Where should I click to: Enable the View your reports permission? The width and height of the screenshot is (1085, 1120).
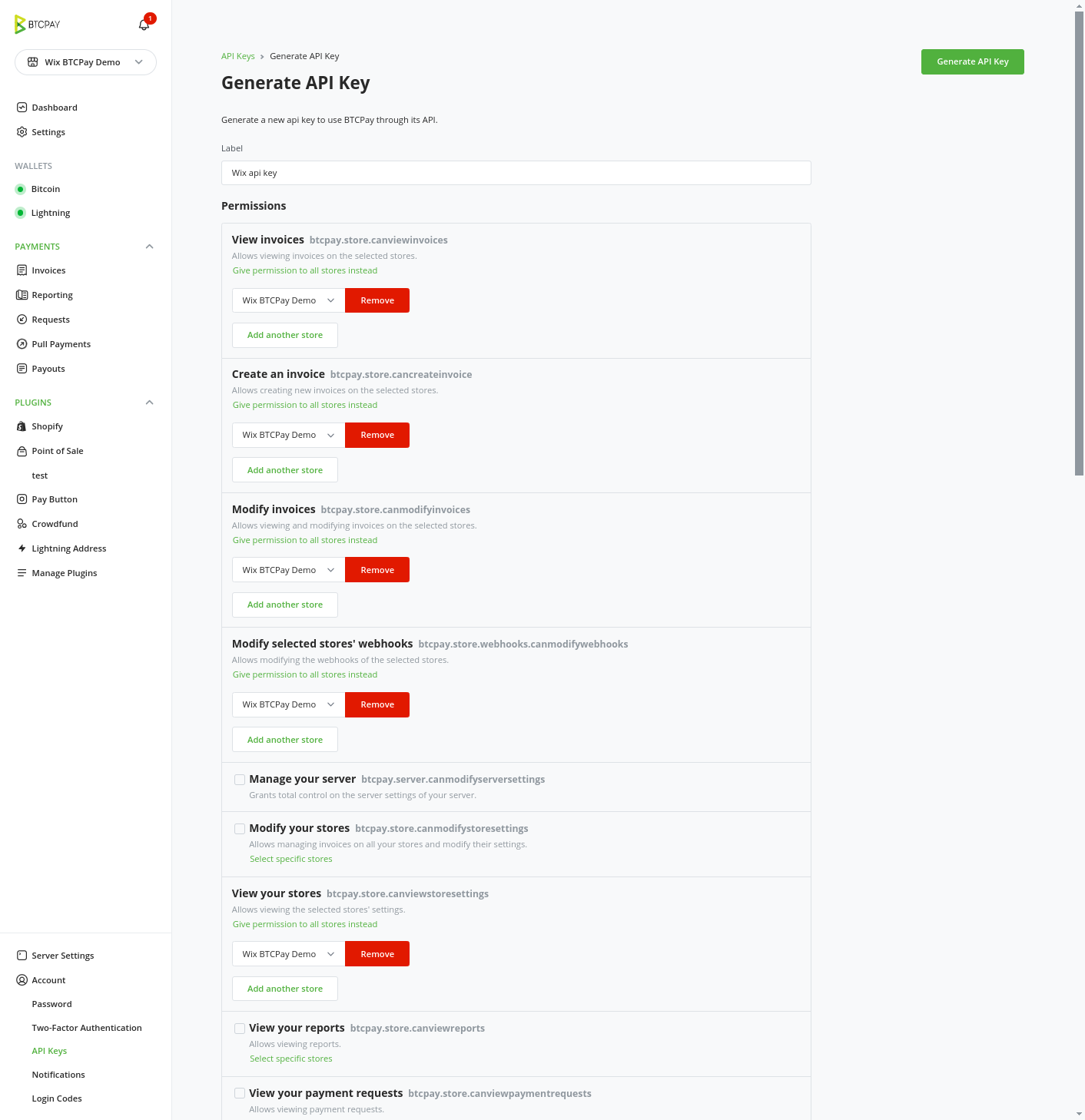click(x=239, y=1028)
